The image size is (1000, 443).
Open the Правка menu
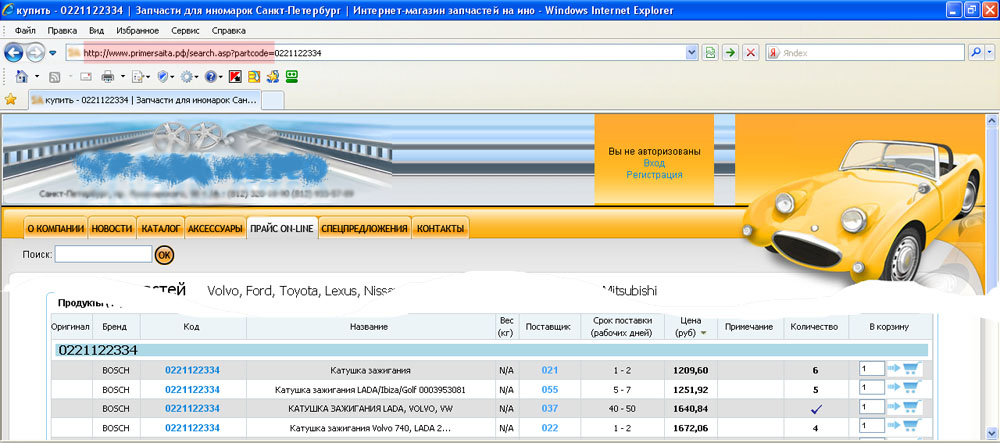(x=62, y=31)
